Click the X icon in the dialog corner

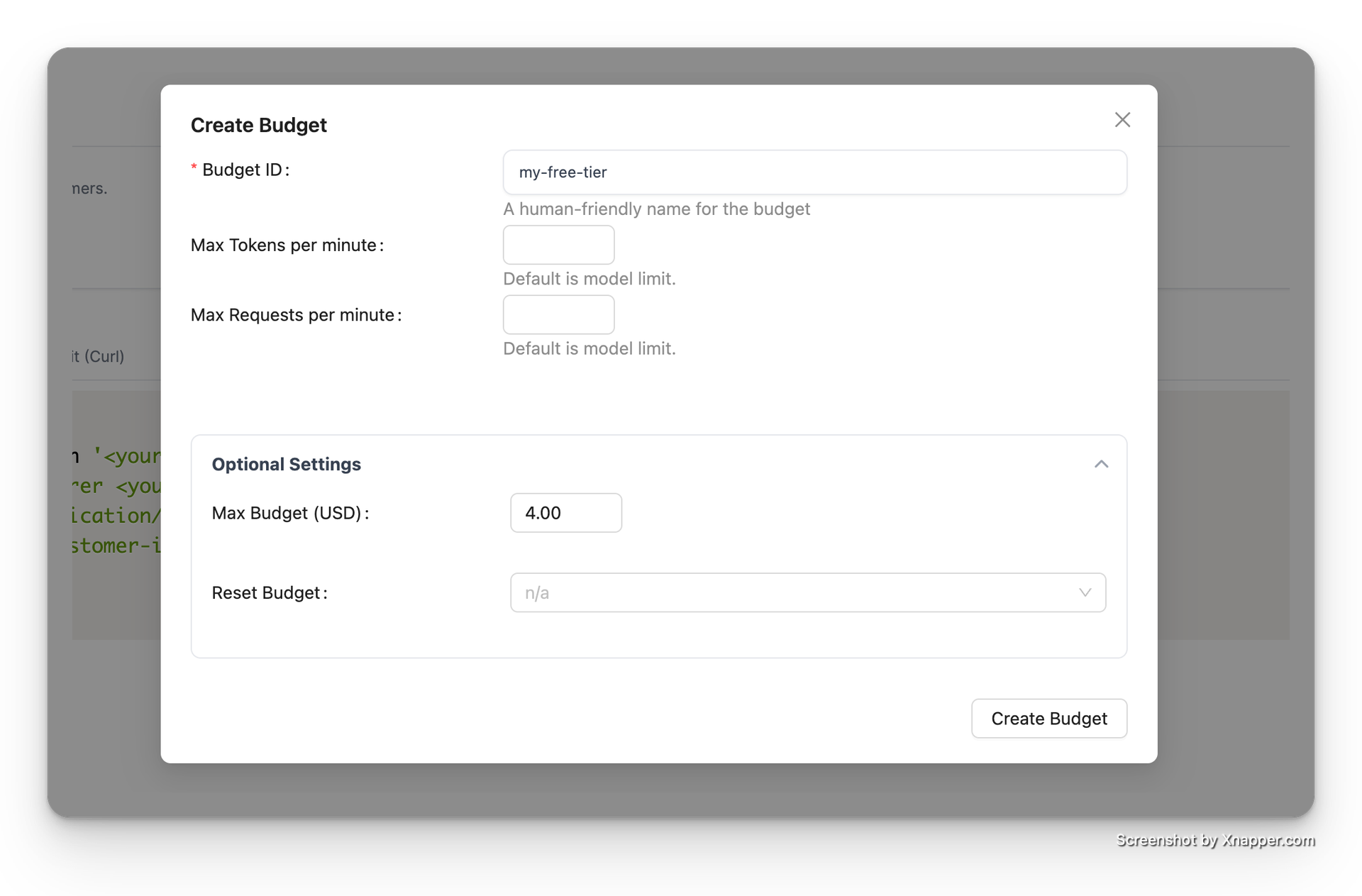(x=1123, y=120)
